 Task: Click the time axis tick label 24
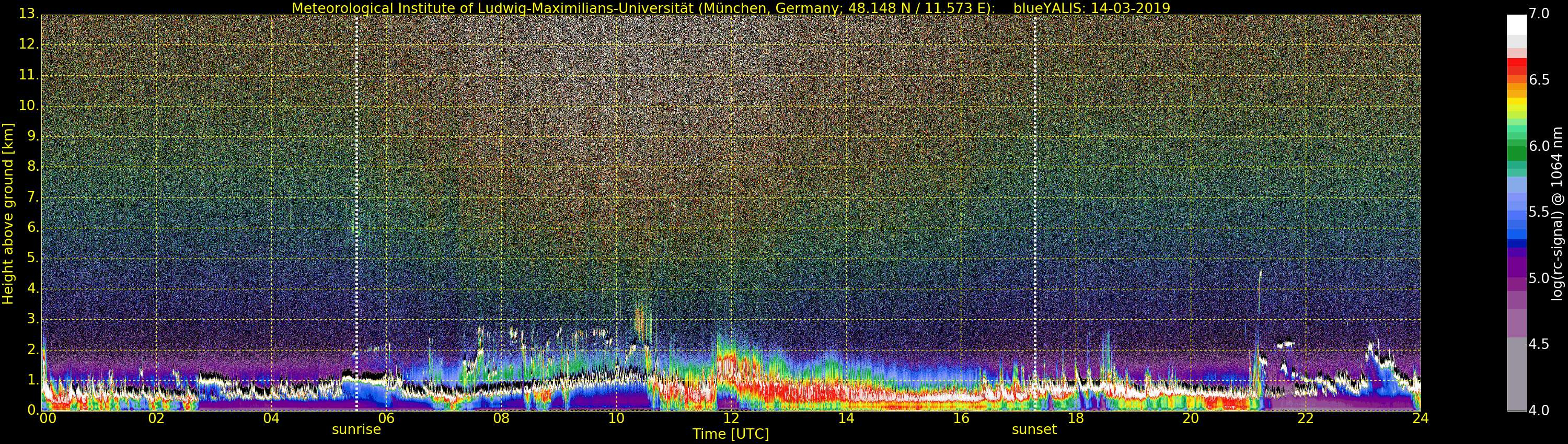tap(1421, 418)
